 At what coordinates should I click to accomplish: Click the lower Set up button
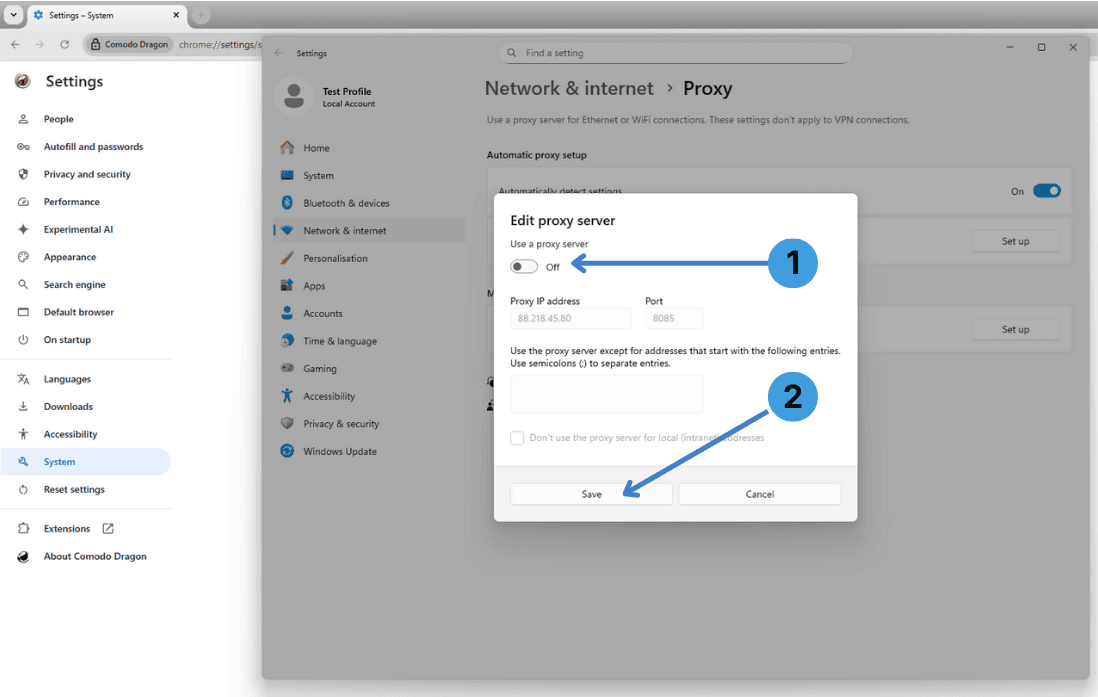click(x=1015, y=329)
